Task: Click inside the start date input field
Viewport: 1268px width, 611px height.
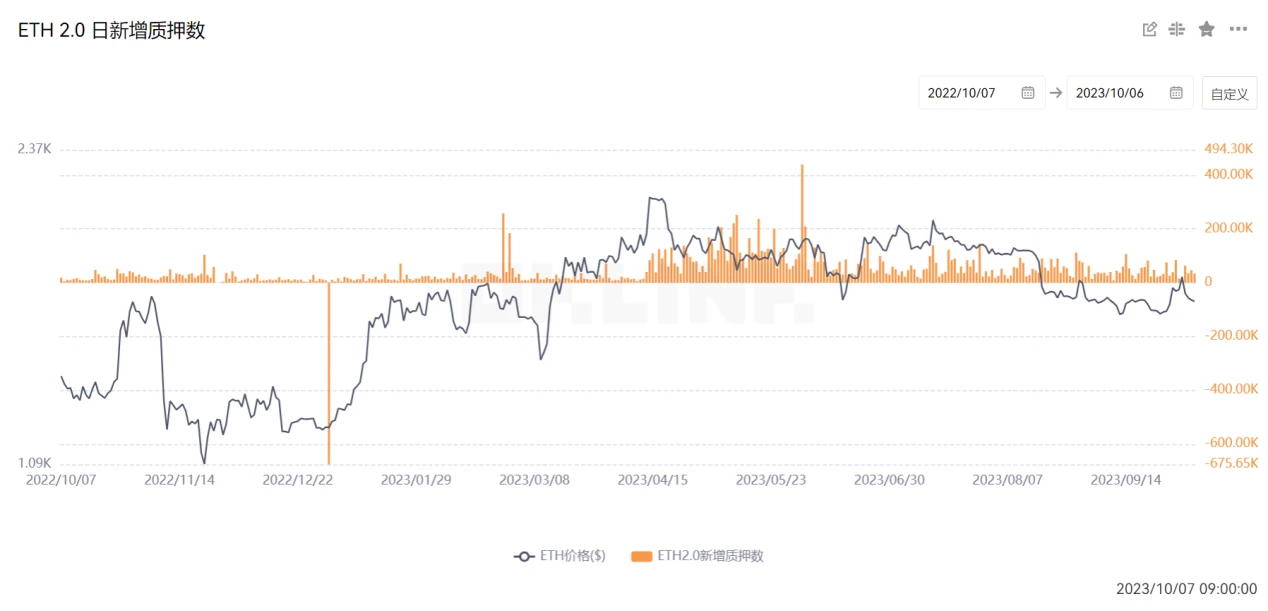Action: pos(962,92)
